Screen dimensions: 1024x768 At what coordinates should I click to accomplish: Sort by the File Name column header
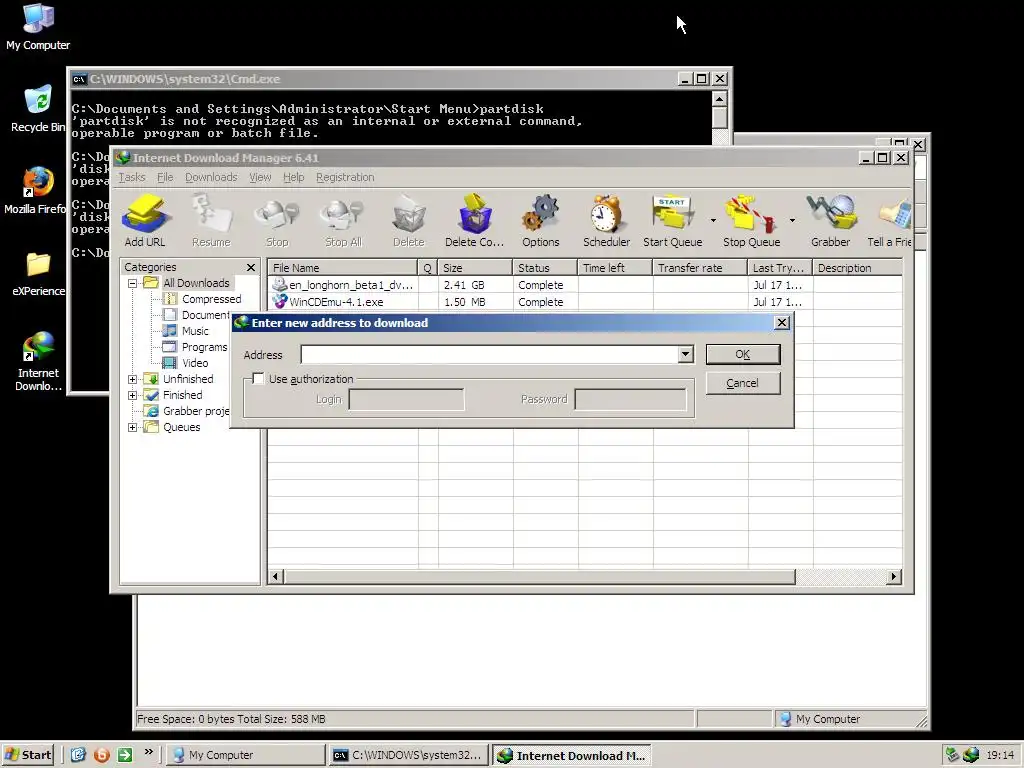click(x=343, y=268)
